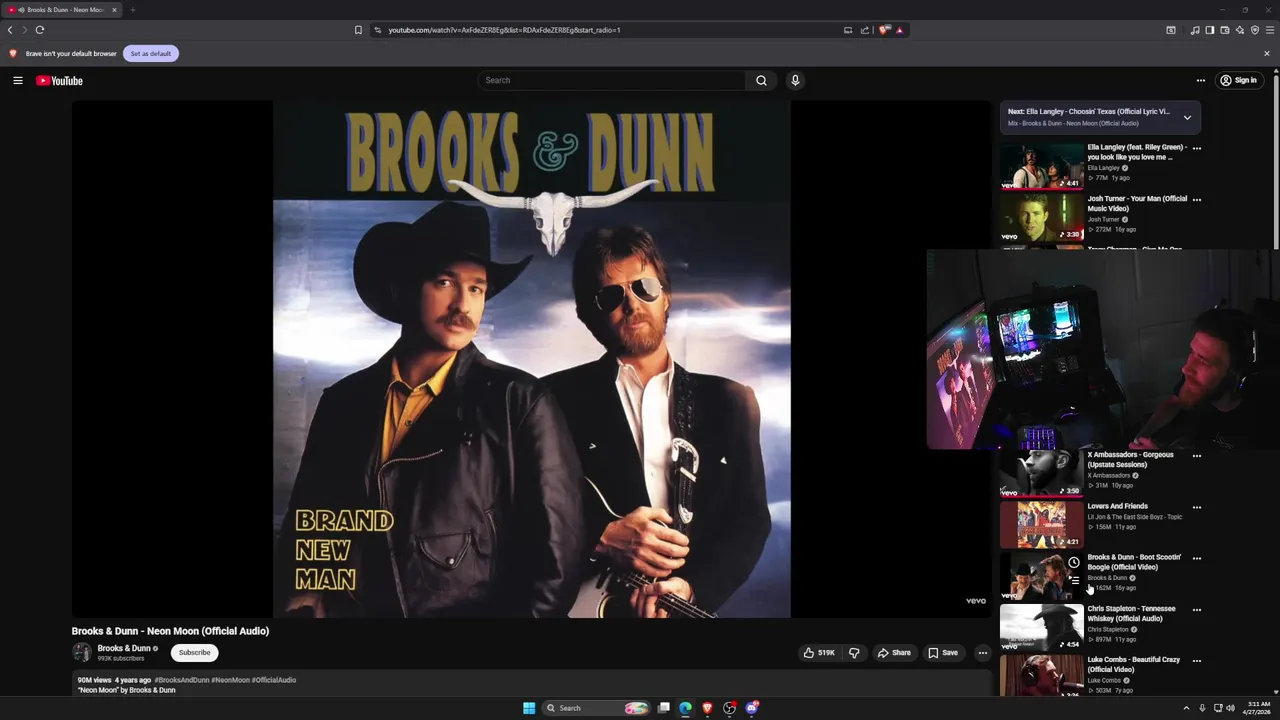The width and height of the screenshot is (1280, 720).
Task: Focus the YouTube search input field
Action: pyautogui.click(x=612, y=80)
